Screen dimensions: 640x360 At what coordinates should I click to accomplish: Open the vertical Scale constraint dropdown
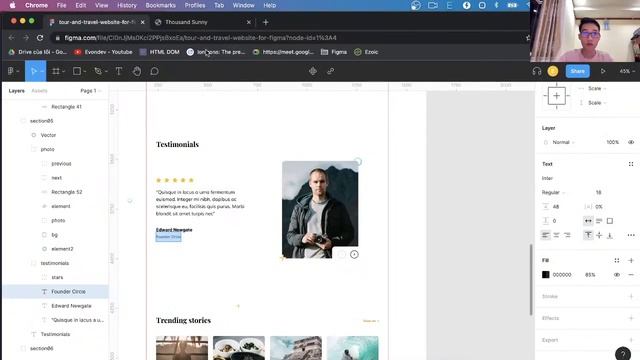pos(597,103)
